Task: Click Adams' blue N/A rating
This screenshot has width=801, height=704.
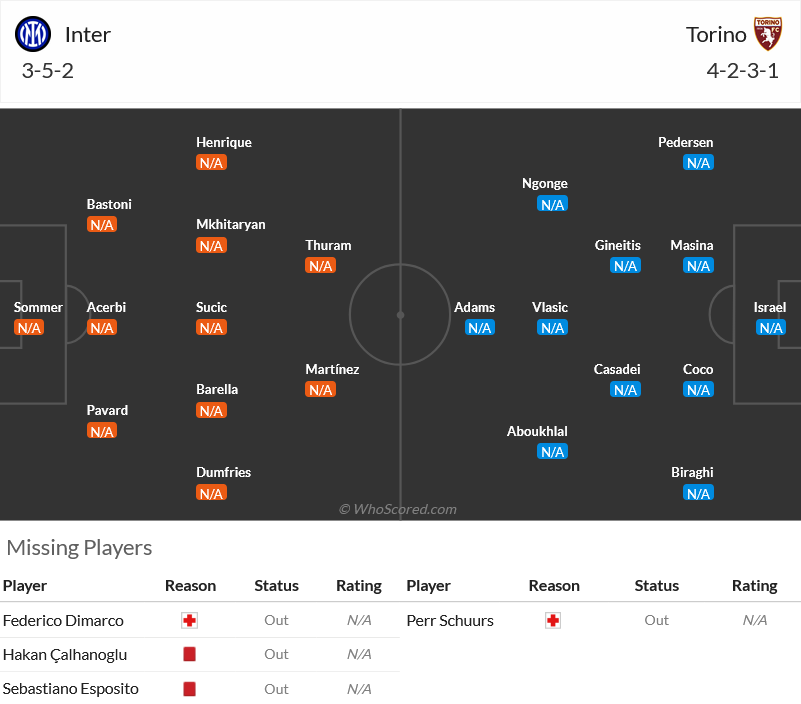Action: tap(480, 327)
